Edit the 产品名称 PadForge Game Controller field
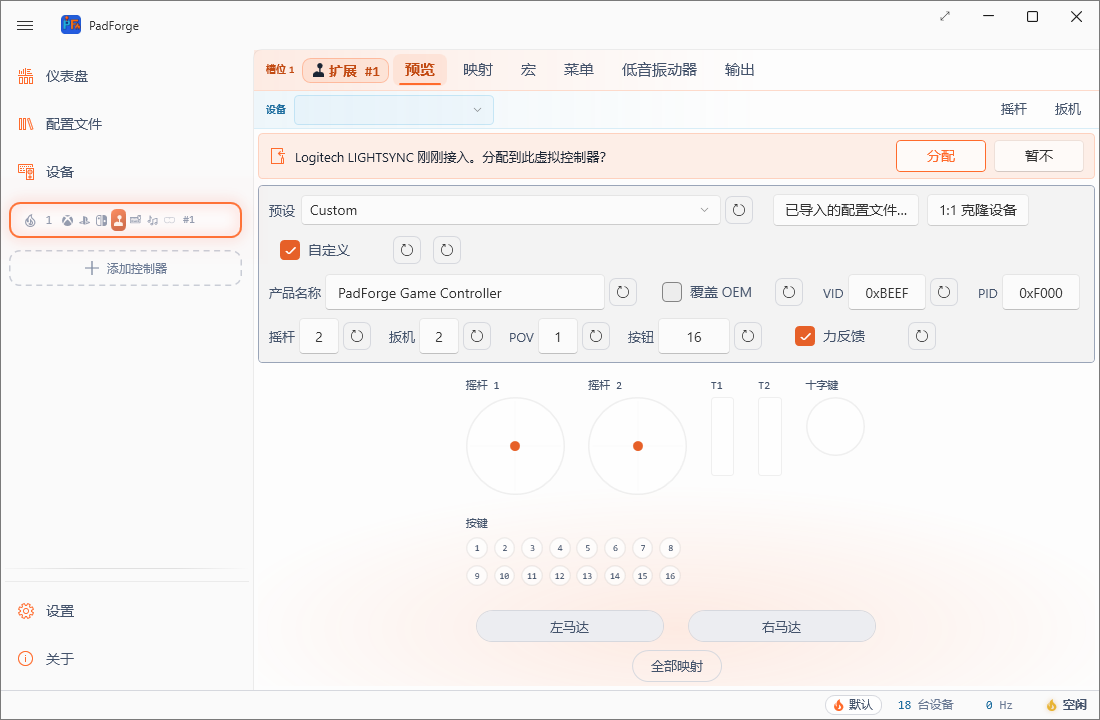Viewport: 1100px width, 720px height. (464, 293)
